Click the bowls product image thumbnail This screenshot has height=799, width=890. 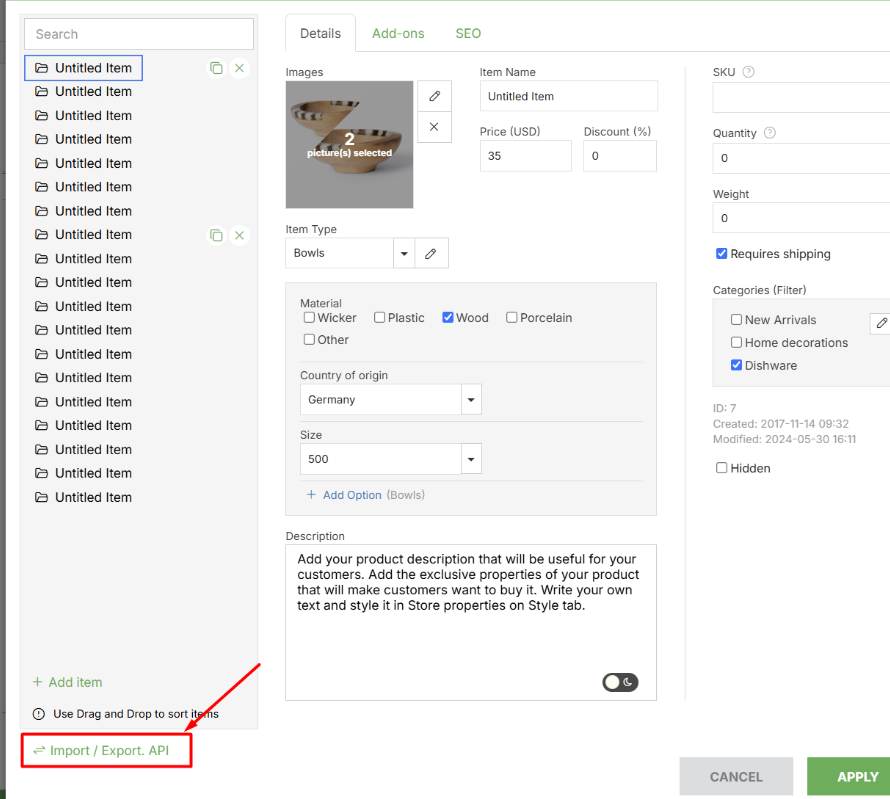coord(350,145)
